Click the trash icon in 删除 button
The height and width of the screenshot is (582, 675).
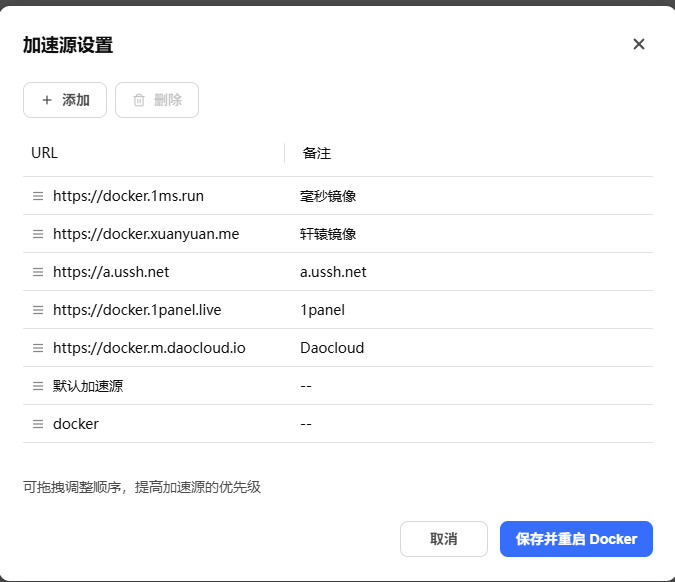point(139,100)
